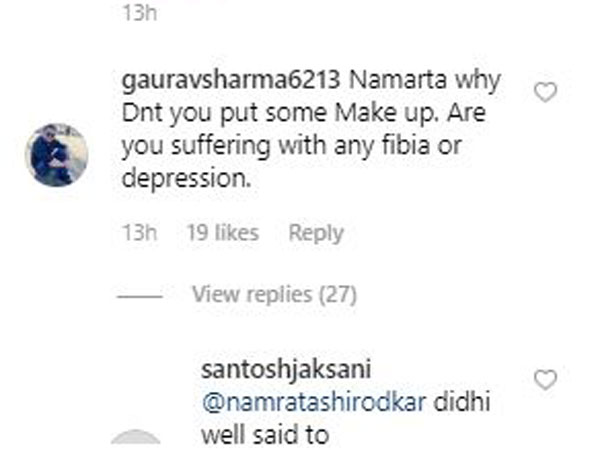Click the 13h timestamp beside 19 likes
Screen dimensions: 600x450
(x=140, y=233)
